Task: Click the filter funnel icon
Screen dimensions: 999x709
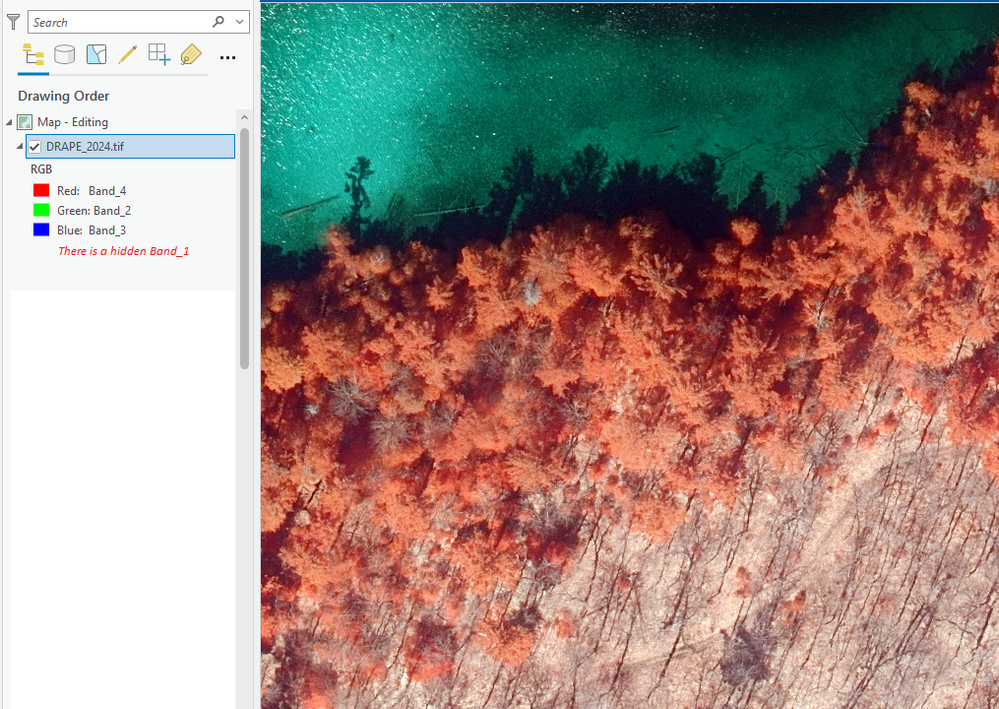Action: (13, 22)
